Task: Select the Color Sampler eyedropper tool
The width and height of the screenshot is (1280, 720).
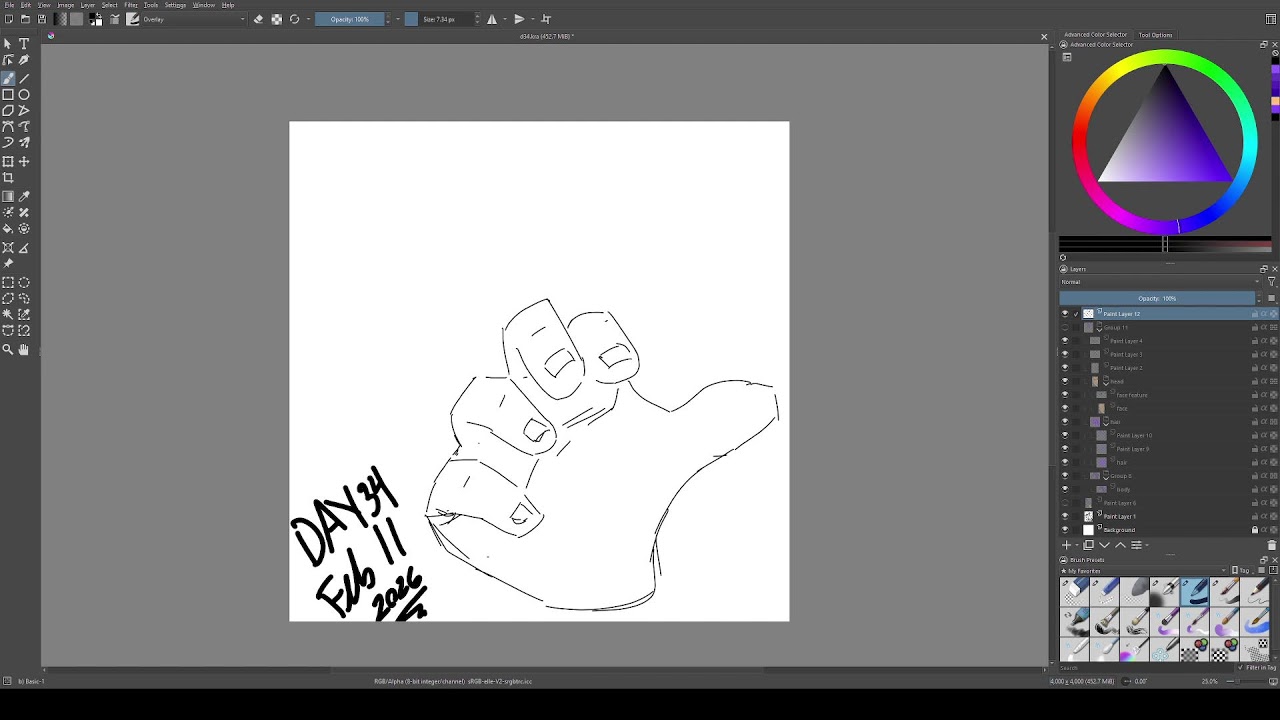Action: (x=24, y=196)
